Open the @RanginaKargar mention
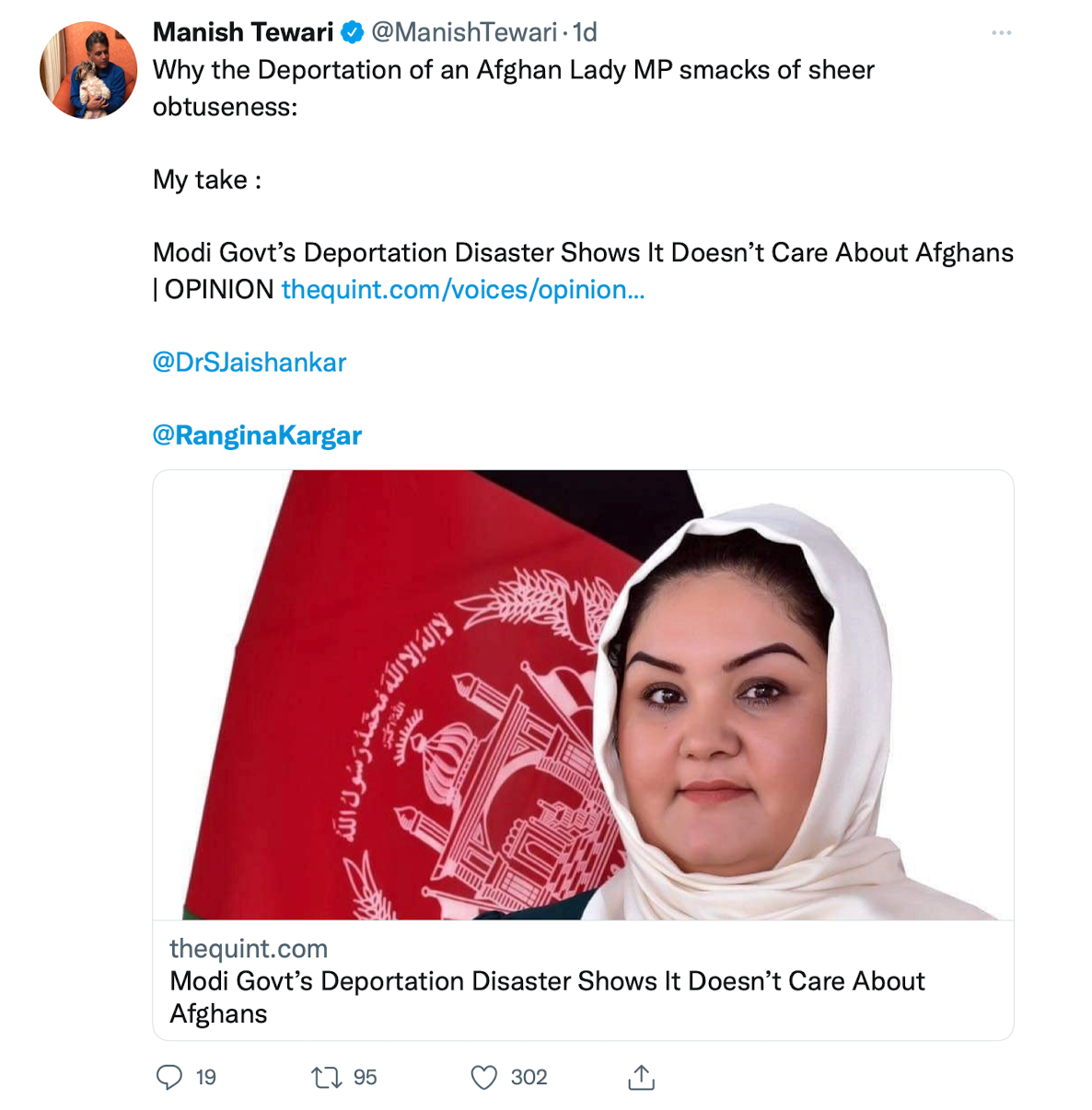This screenshot has height=1110, width=1092. tap(257, 434)
